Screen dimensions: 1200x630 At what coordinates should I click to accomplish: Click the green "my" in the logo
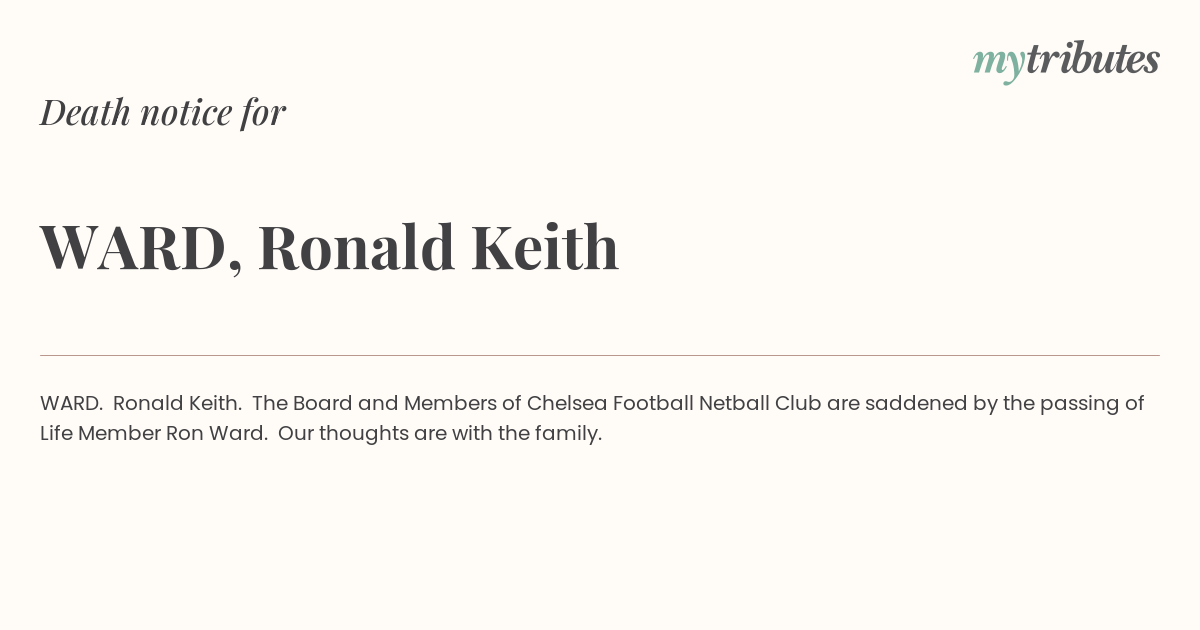998,62
